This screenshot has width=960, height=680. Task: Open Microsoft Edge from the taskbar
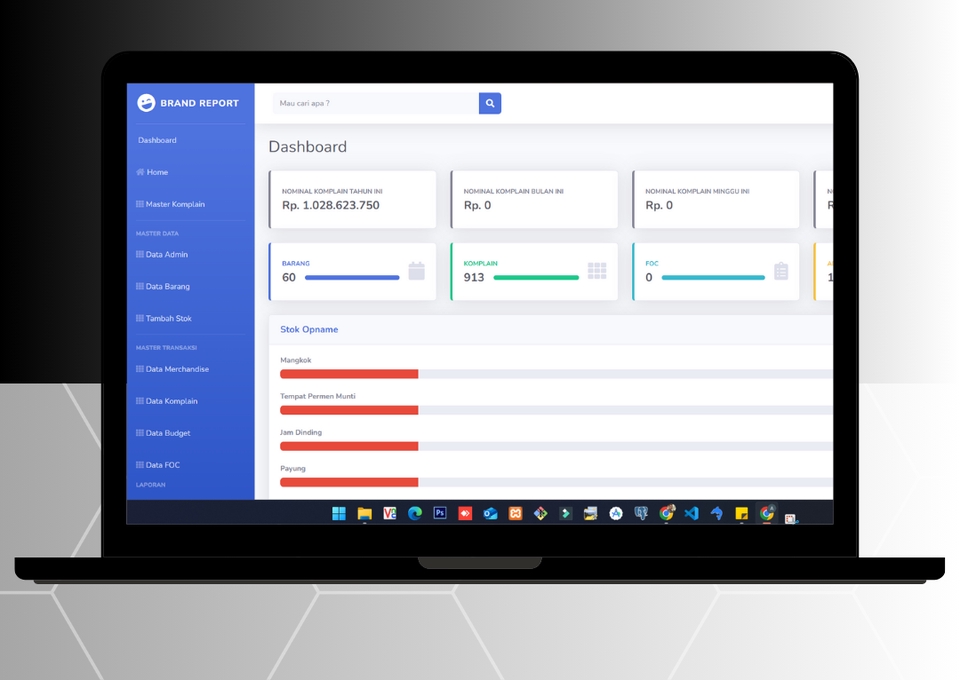point(414,513)
